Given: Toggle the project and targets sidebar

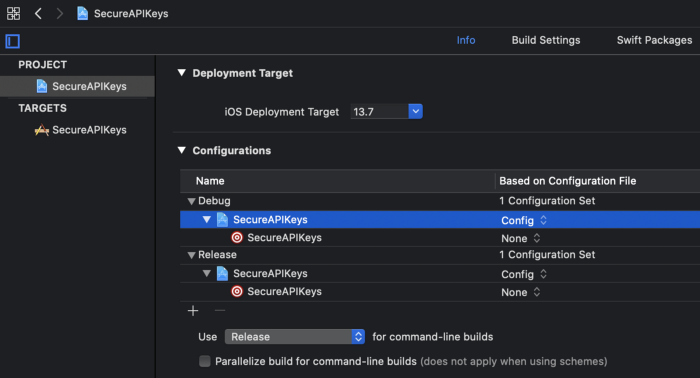Looking at the screenshot, I should 12,42.
